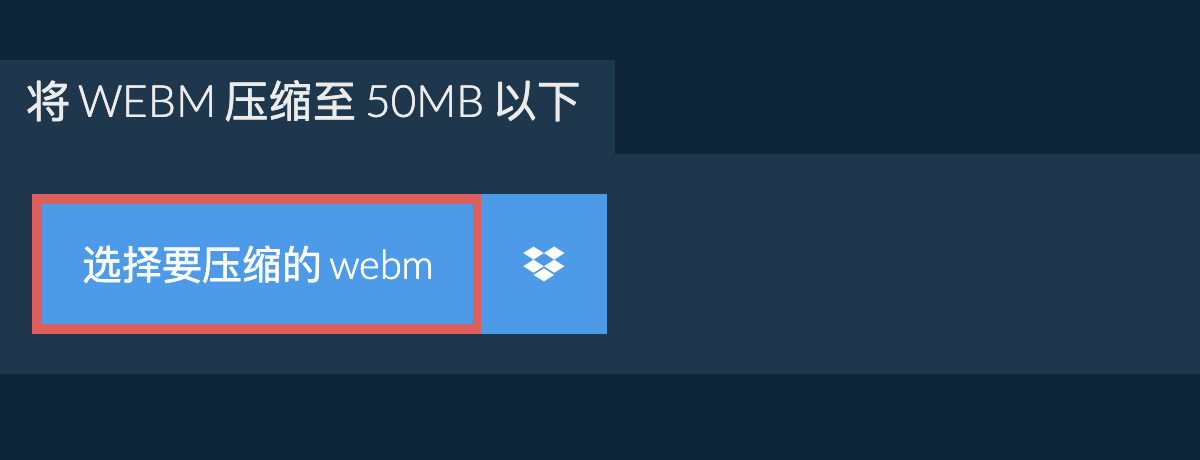Viewport: 1200px width, 460px height.
Task: Click the word webm in upload button
Action: click(381, 267)
